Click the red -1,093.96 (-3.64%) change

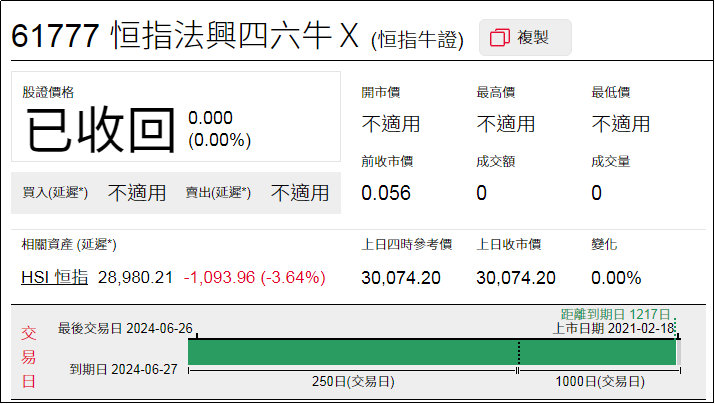(254, 277)
